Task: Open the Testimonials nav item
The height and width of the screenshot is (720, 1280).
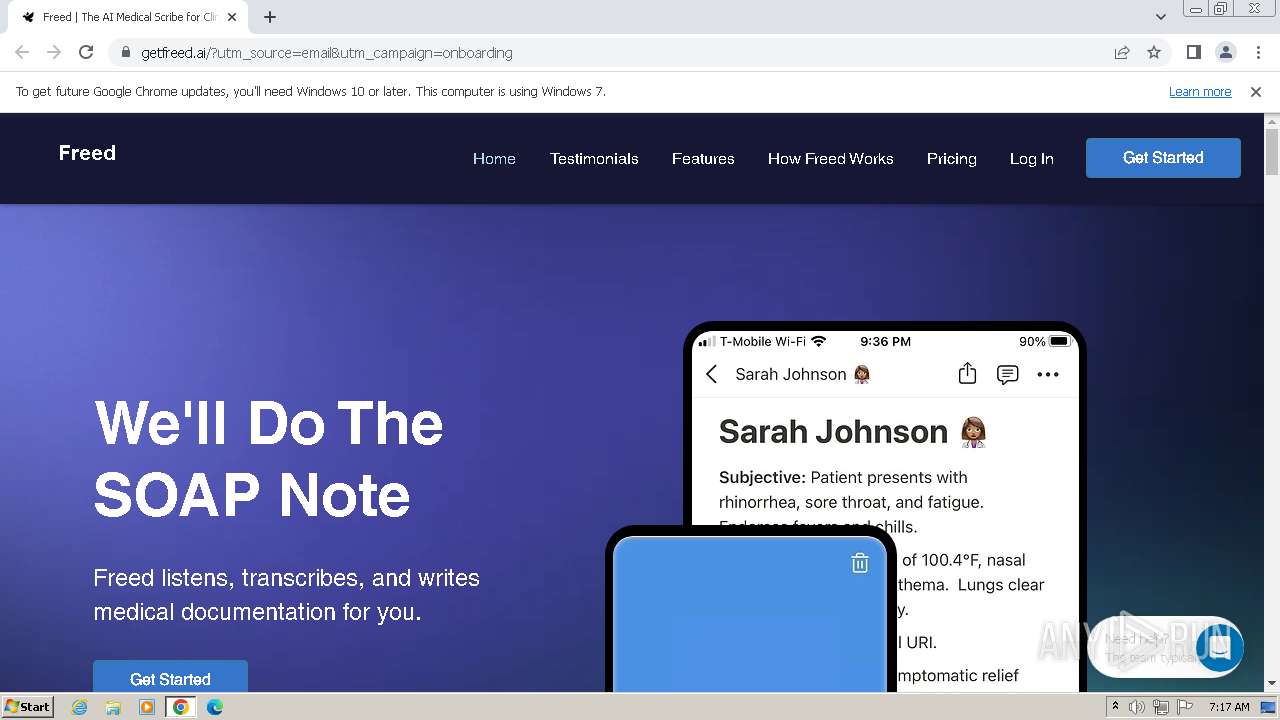Action: [x=594, y=159]
